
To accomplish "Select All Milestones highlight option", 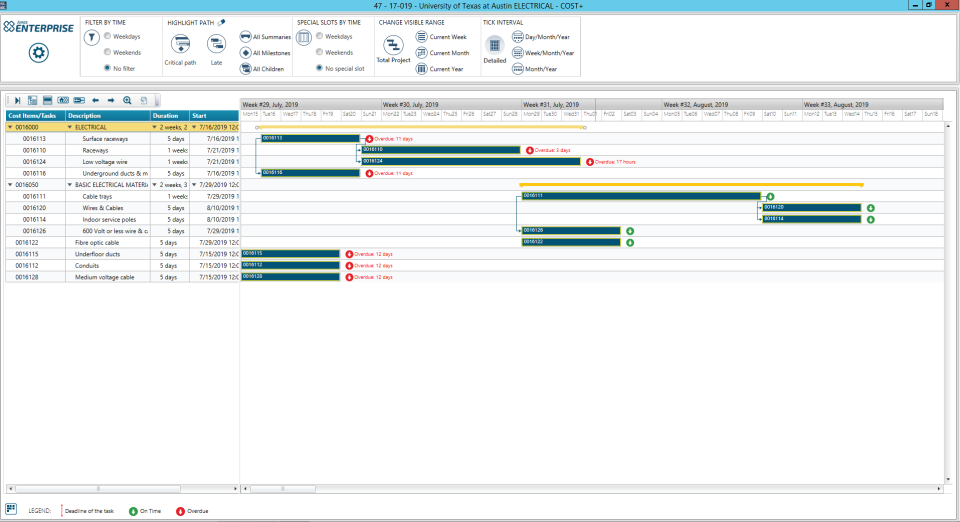I will tap(265, 53).
